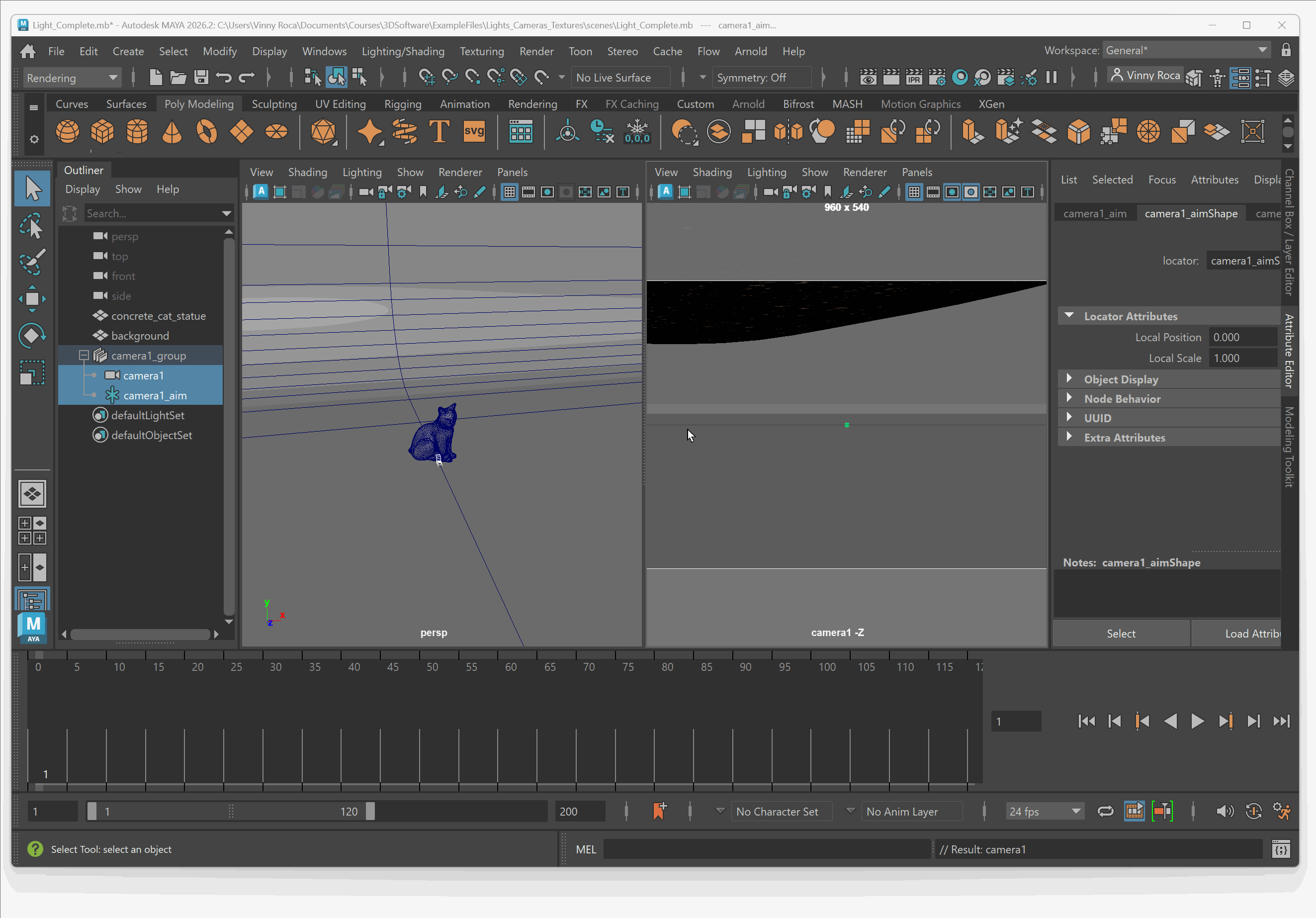The width and height of the screenshot is (1316, 918).
Task: Activate the Move tool in toolbox
Action: [32, 299]
